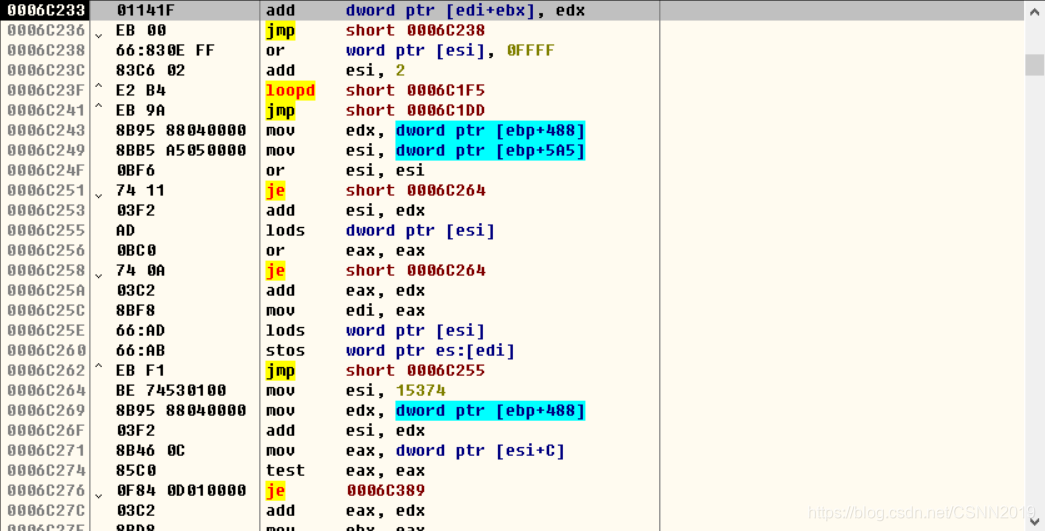Click operand short 0006C1DD

point(415,111)
